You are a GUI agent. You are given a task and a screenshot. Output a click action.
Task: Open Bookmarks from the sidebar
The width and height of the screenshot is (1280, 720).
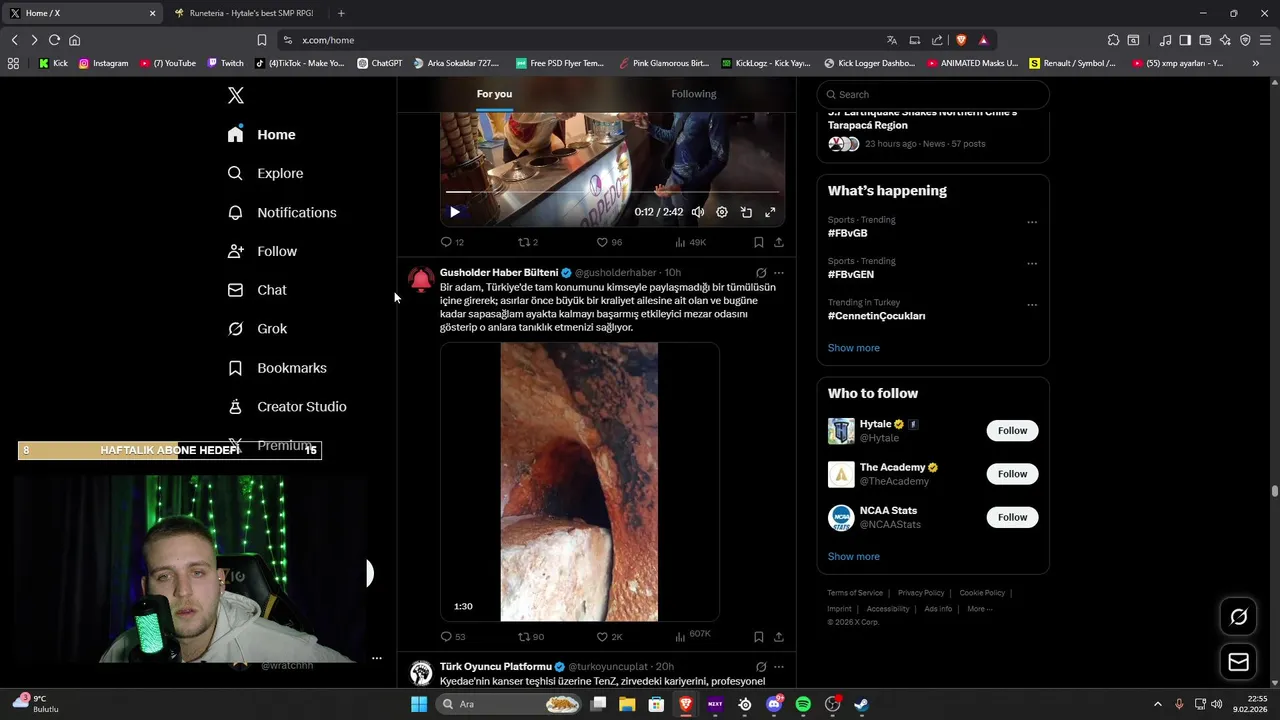277,368
